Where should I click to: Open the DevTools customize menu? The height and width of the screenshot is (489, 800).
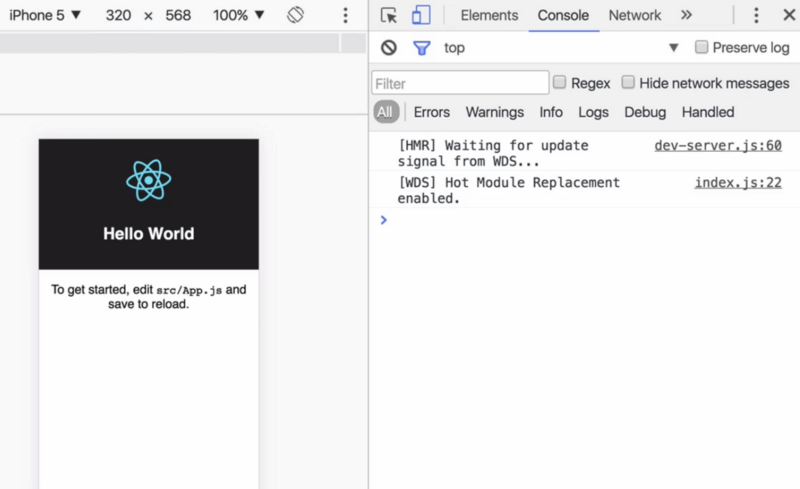(756, 15)
